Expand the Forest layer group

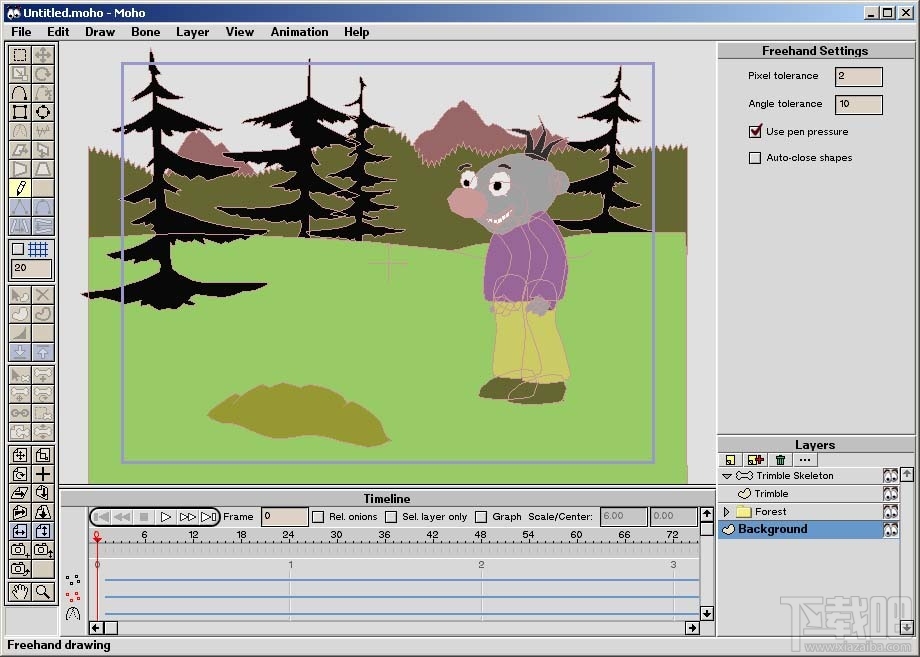[x=727, y=512]
